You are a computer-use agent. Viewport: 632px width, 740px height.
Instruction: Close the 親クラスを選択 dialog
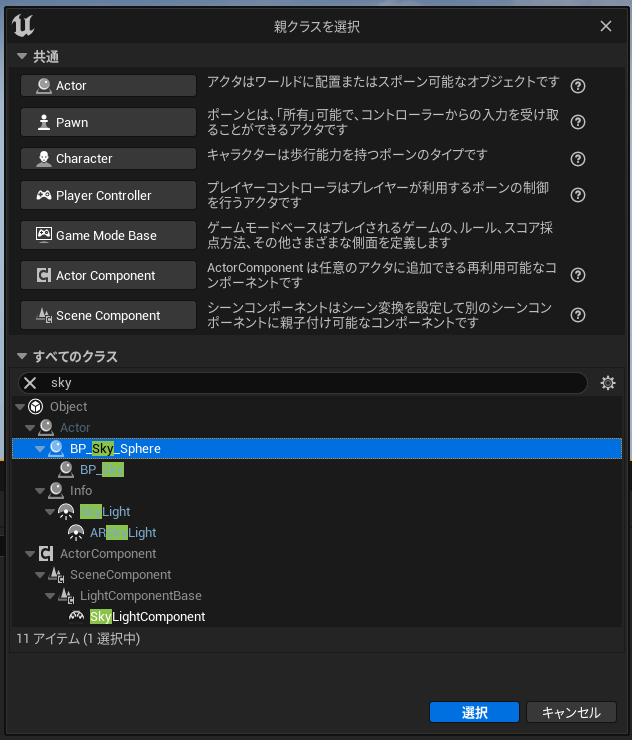coord(606,26)
